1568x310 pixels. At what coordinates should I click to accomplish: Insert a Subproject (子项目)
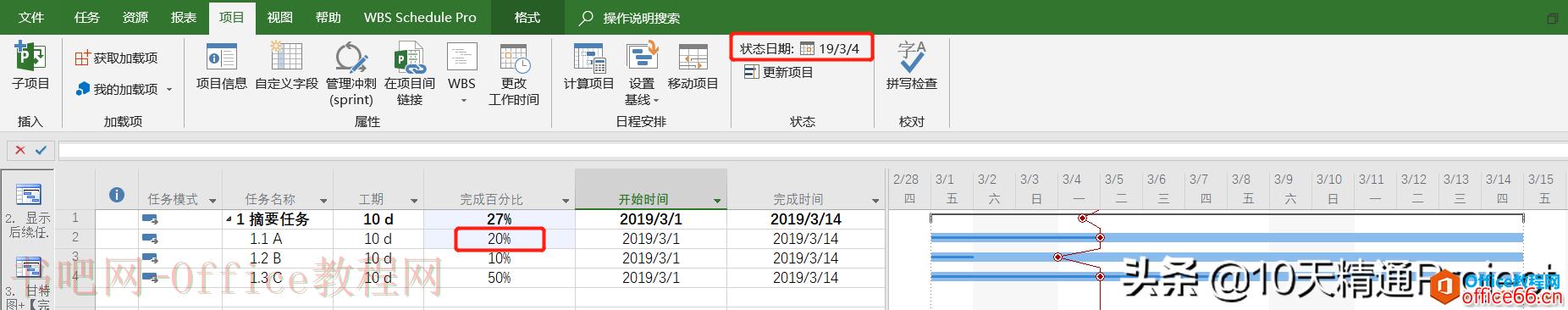pyautogui.click(x=30, y=67)
